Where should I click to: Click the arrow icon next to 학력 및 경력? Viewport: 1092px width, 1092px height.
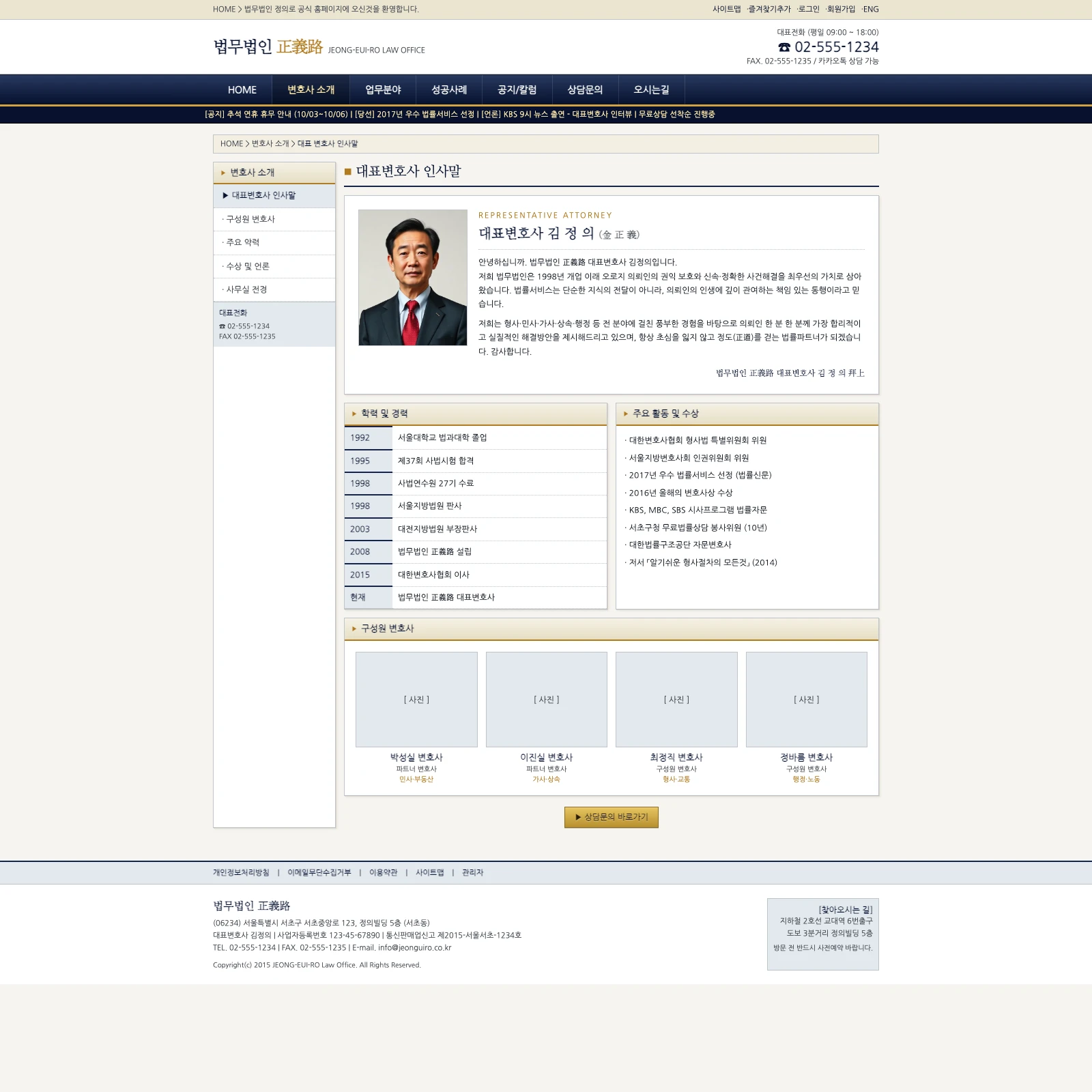click(354, 414)
